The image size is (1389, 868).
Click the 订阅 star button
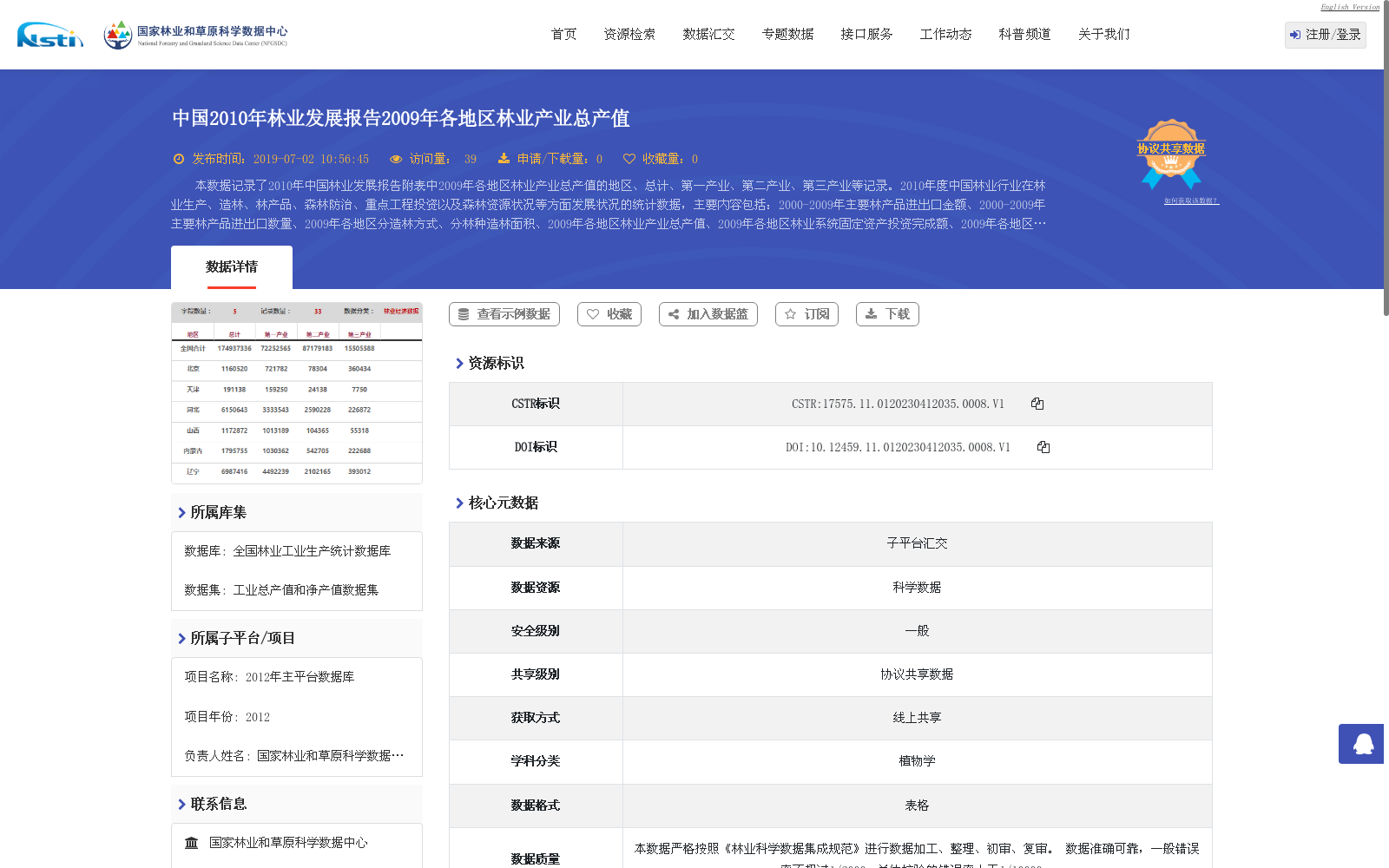coord(806,314)
